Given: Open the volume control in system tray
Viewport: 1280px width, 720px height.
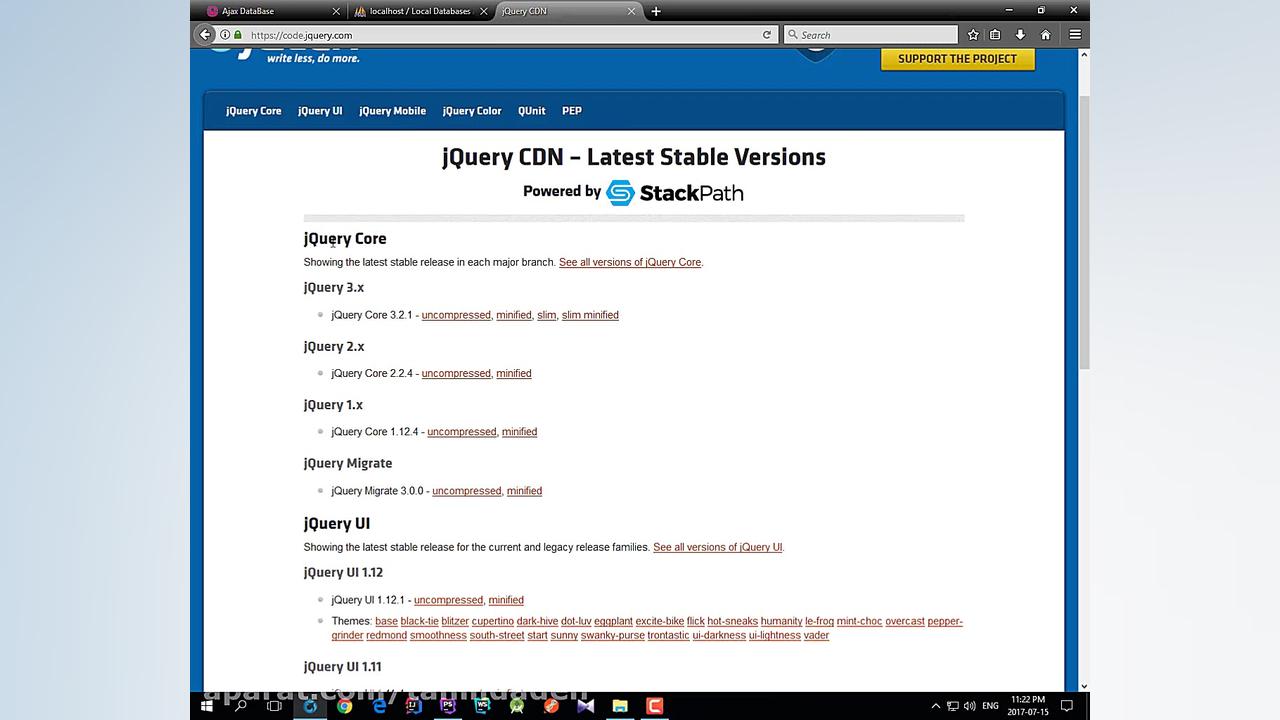Looking at the screenshot, I should coord(969,706).
